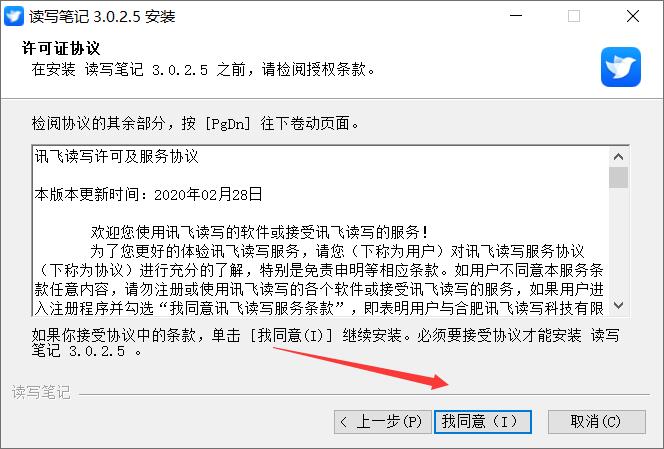Go back with the 上一步(P) button
The height and width of the screenshot is (449, 664).
tap(382, 421)
